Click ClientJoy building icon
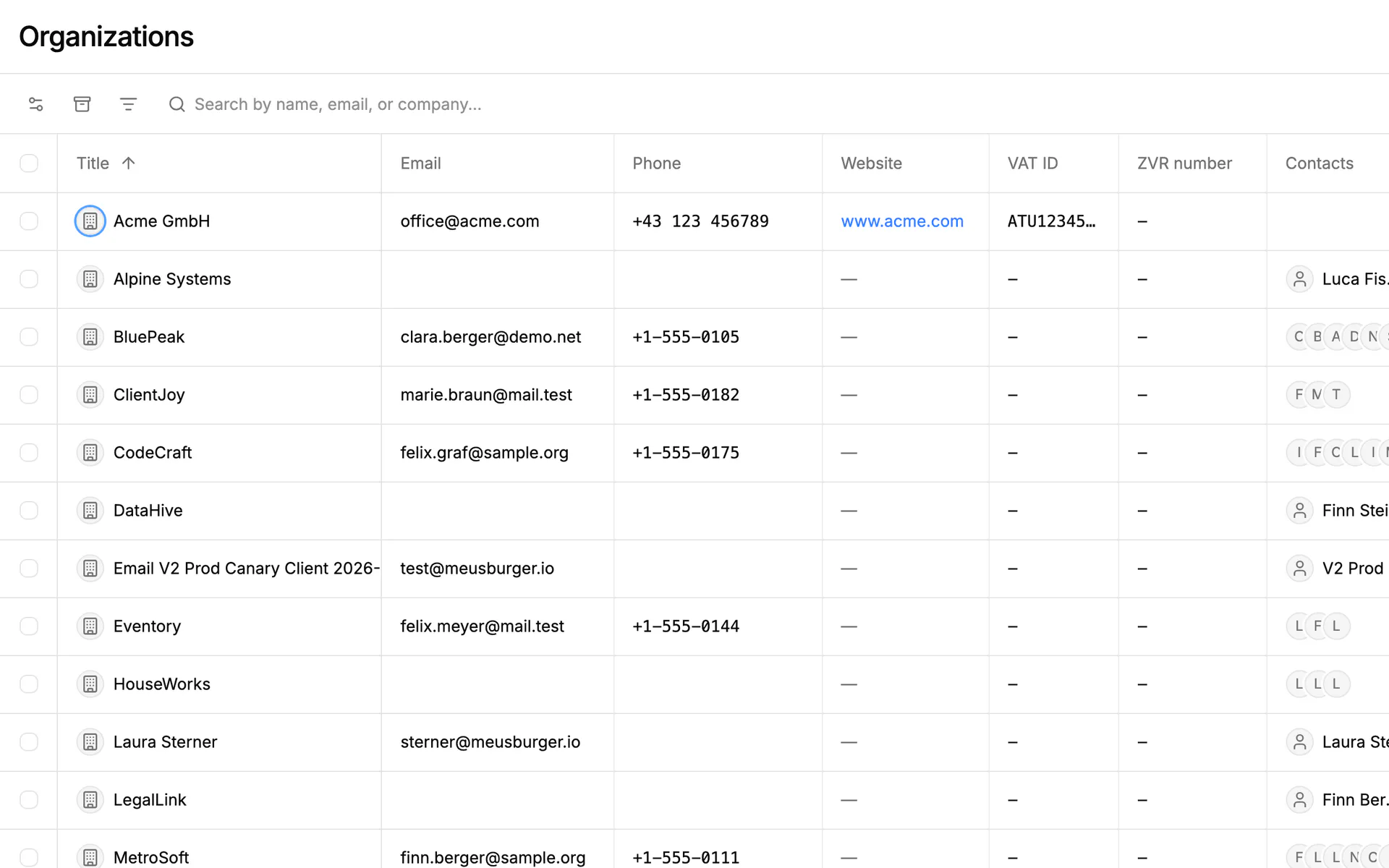Image resolution: width=1389 pixels, height=868 pixels. click(90, 395)
